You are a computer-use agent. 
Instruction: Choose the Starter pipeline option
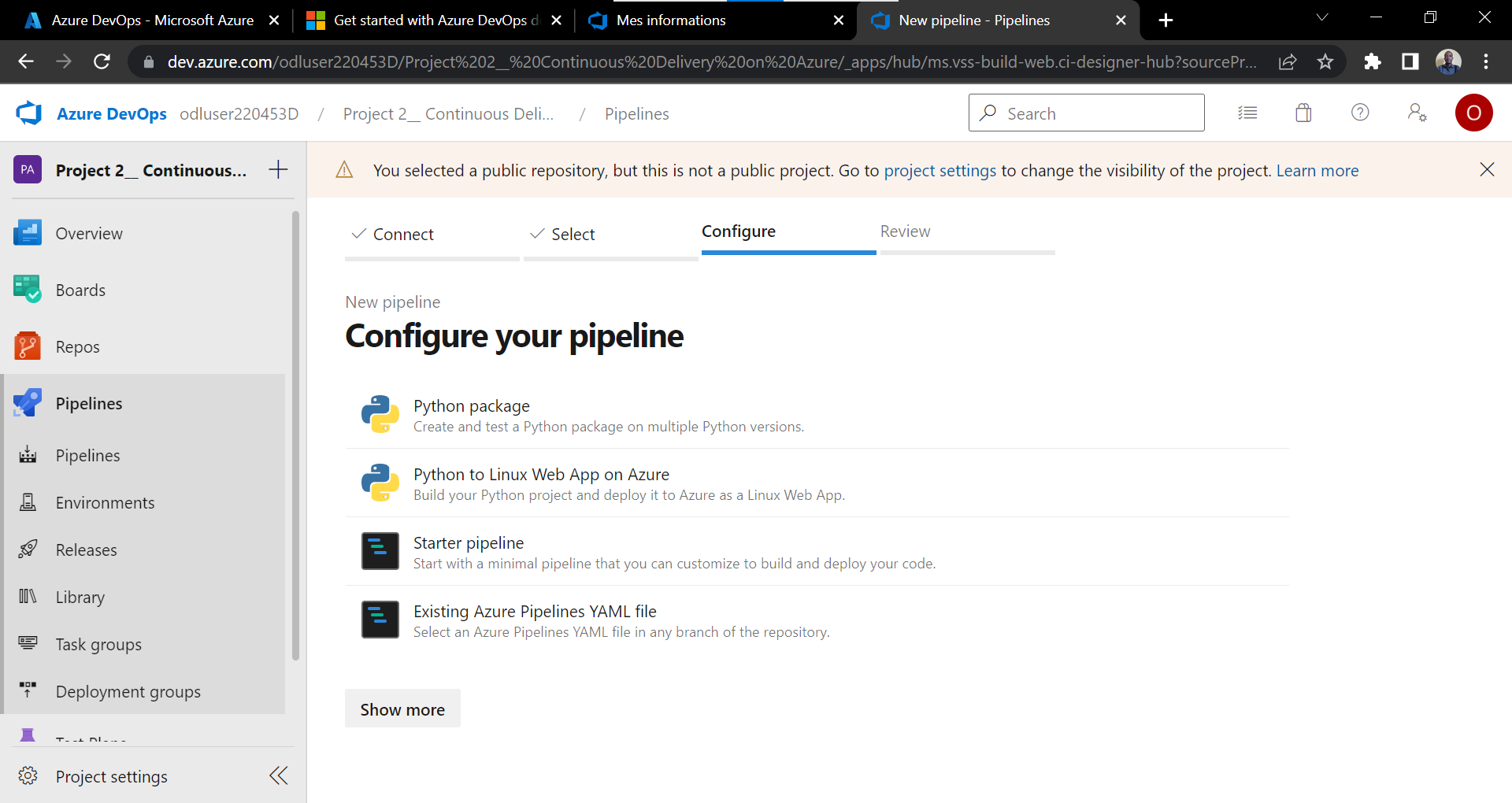[x=468, y=542]
